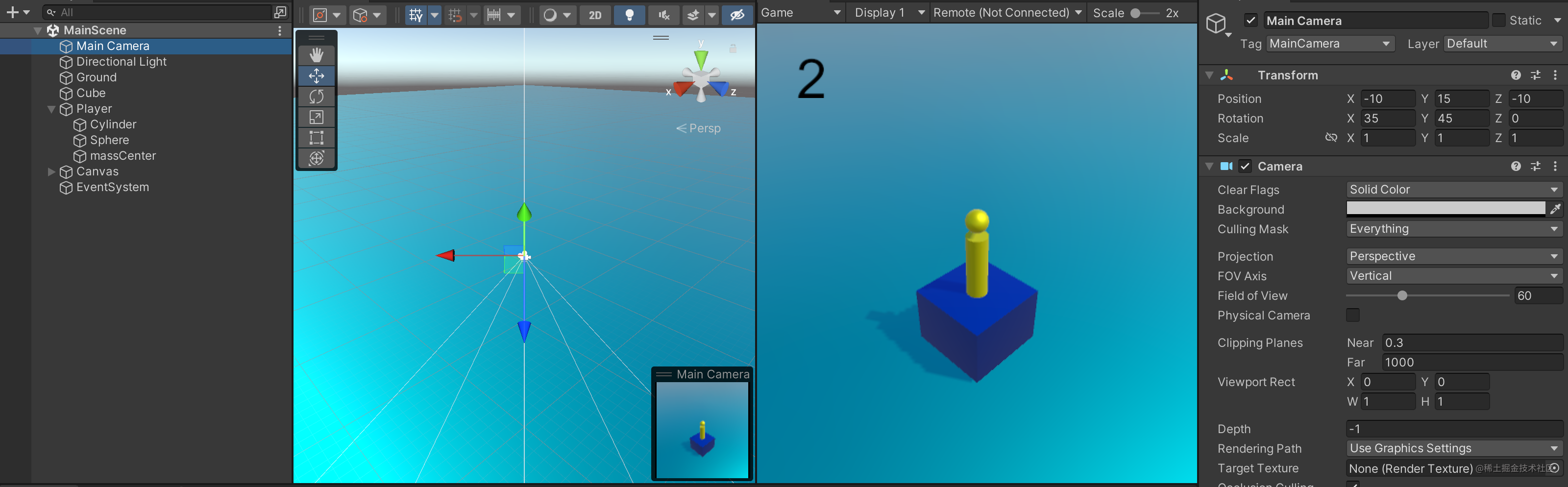Viewport: 1568px width, 487px height.
Task: Collapse the Player object children
Action: pyautogui.click(x=52, y=109)
